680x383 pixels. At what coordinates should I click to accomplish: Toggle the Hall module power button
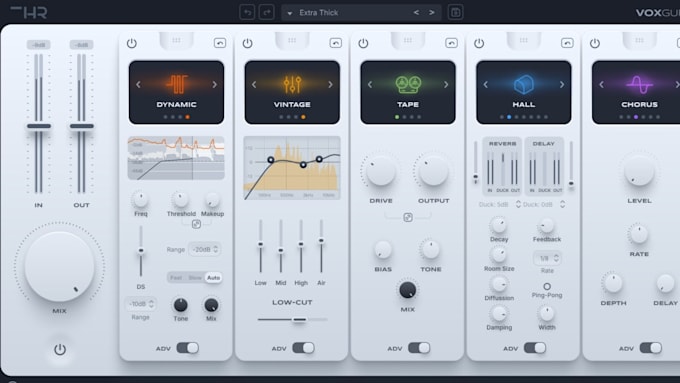point(479,43)
